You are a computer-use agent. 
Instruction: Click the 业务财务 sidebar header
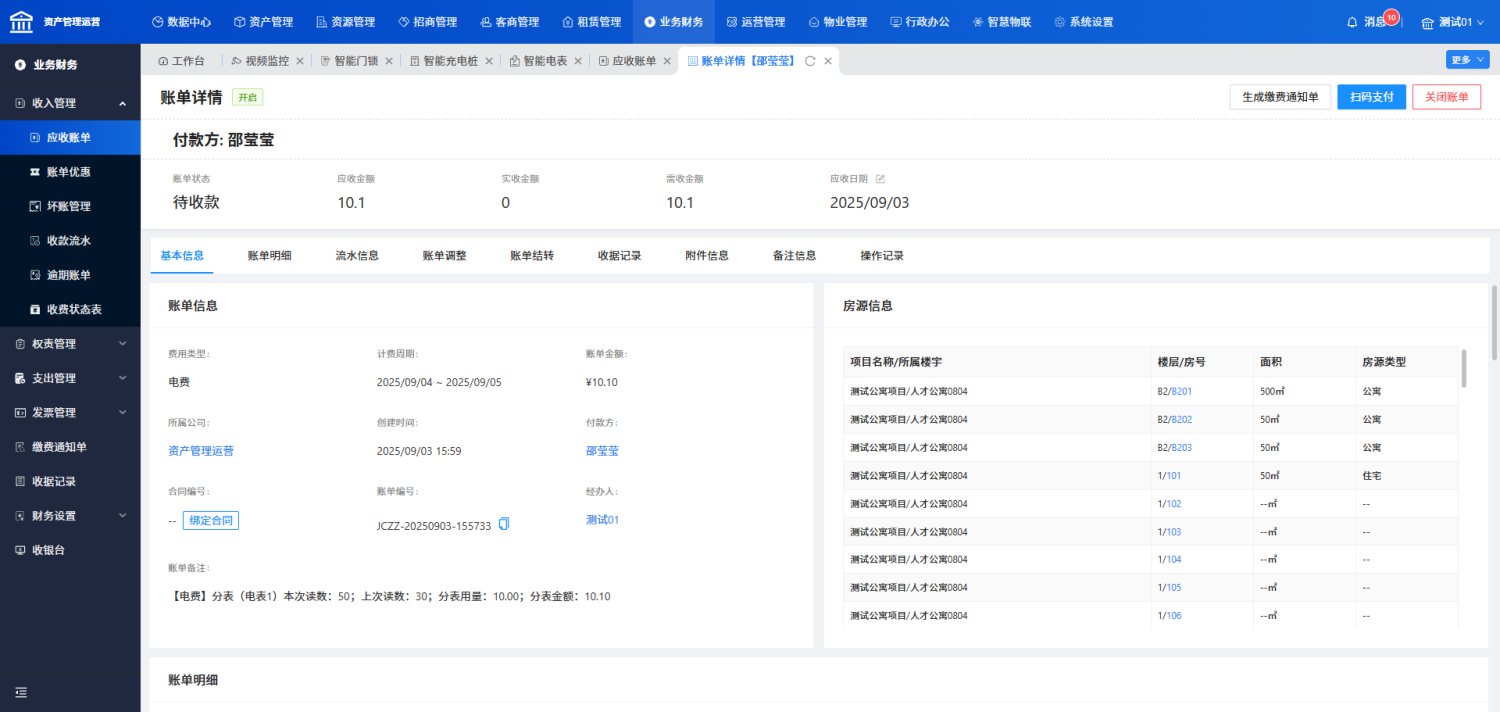(x=70, y=65)
